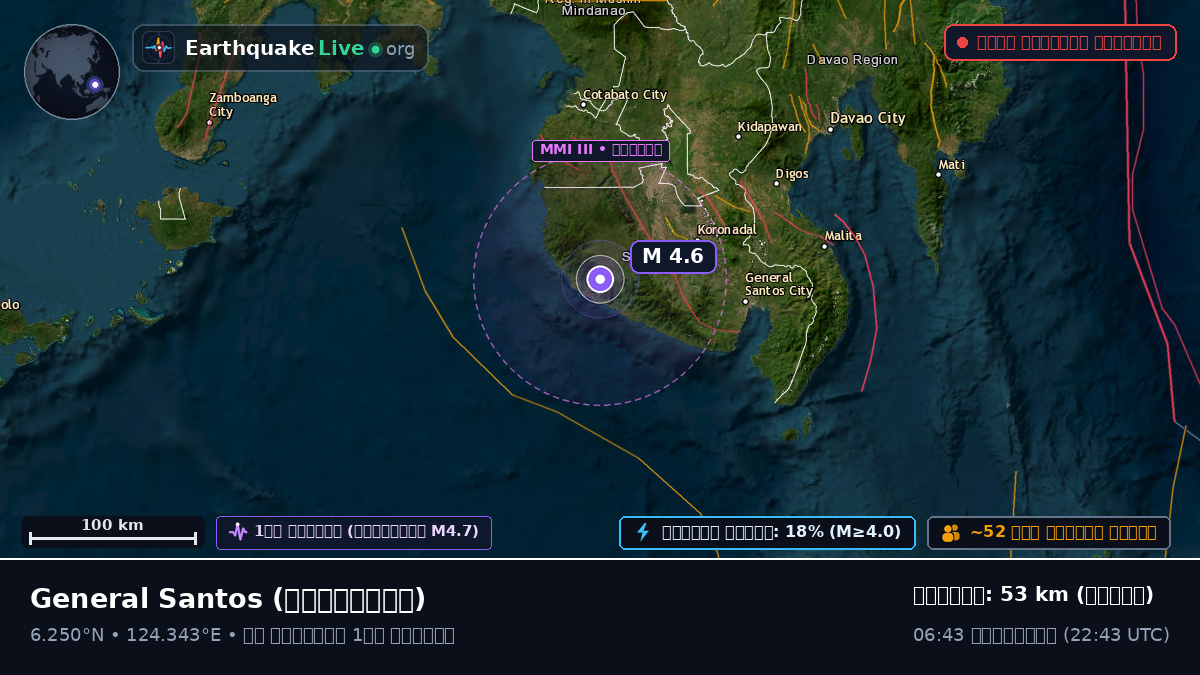Click the Malita map dot
This screenshot has width=1200, height=675.
point(824,246)
